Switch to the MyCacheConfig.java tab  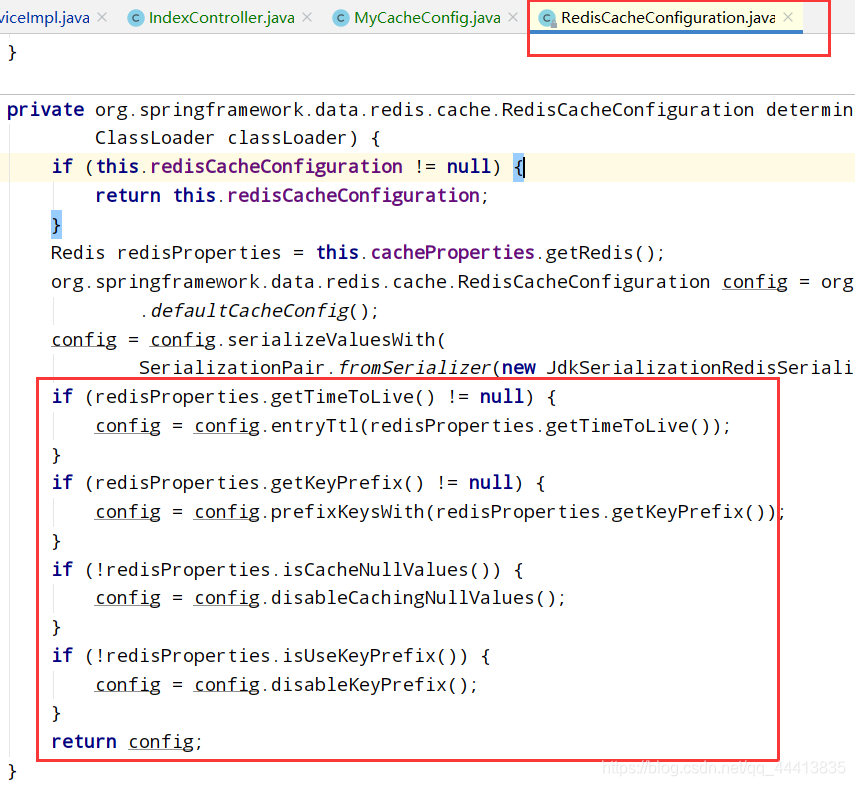pyautogui.click(x=427, y=18)
